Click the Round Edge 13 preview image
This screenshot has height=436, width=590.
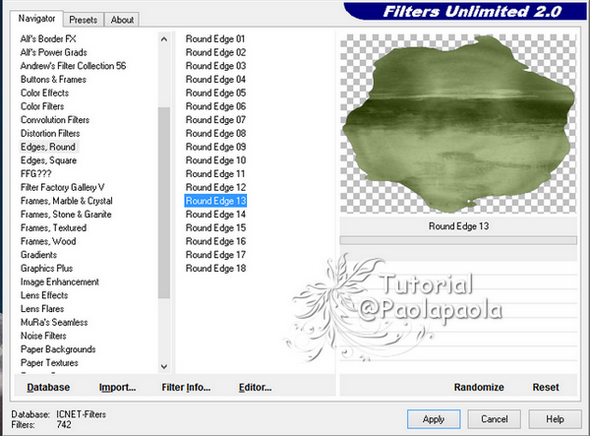458,123
